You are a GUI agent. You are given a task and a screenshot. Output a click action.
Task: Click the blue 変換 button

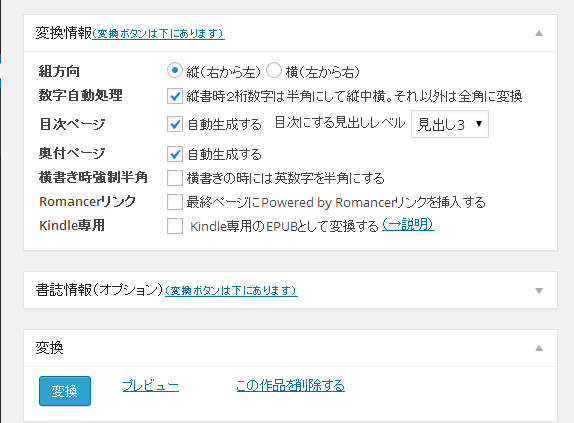click(x=65, y=391)
